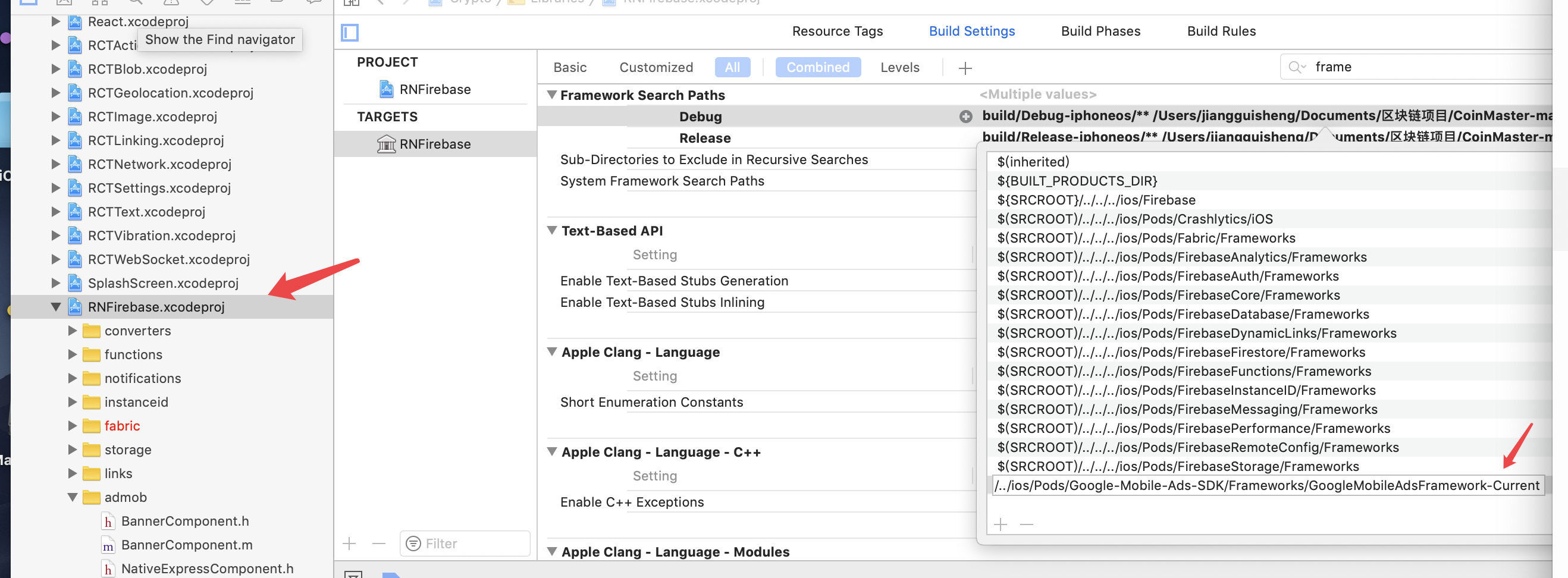Click the admob folder icon
The image size is (1568, 578).
[91, 497]
